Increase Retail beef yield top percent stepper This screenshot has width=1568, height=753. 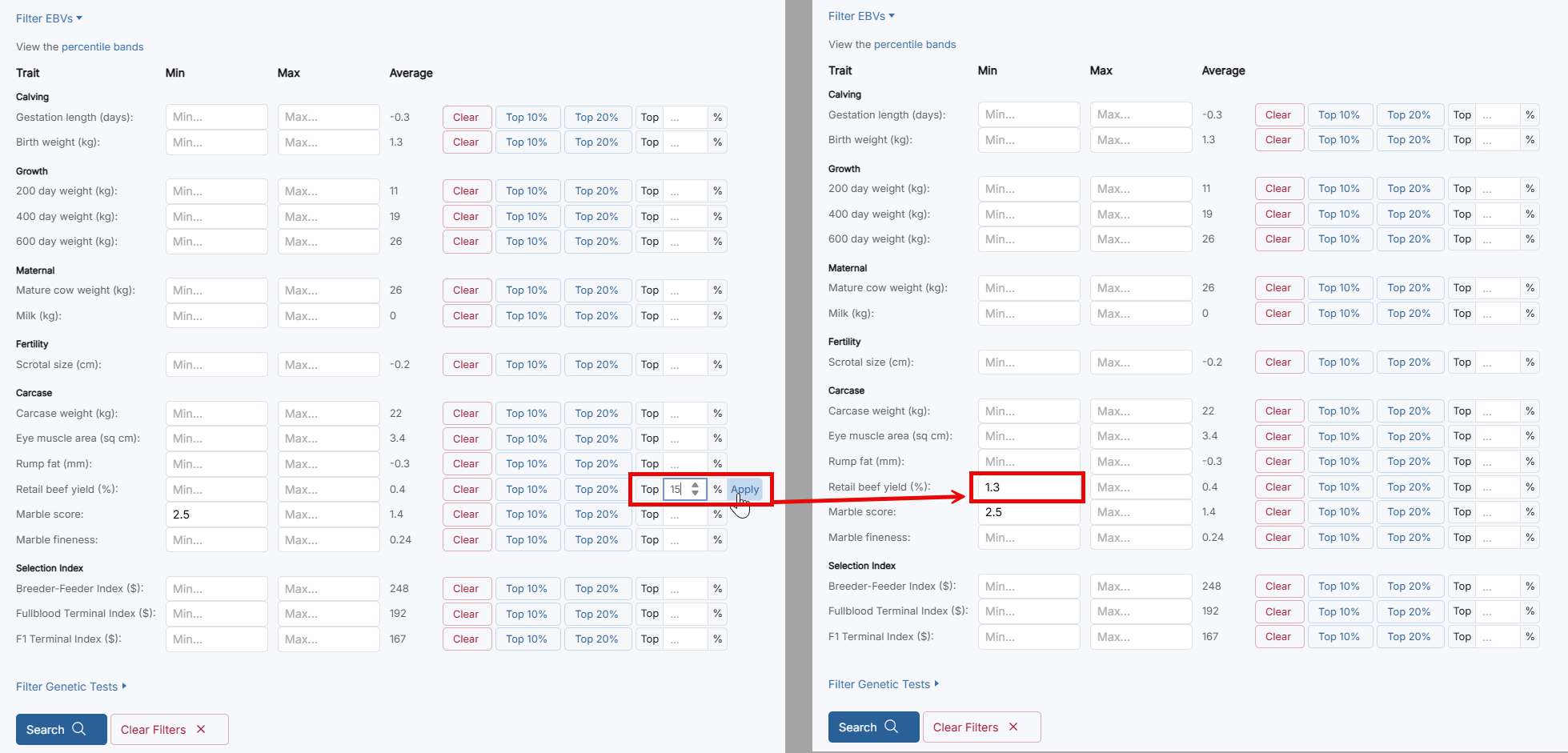click(695, 485)
